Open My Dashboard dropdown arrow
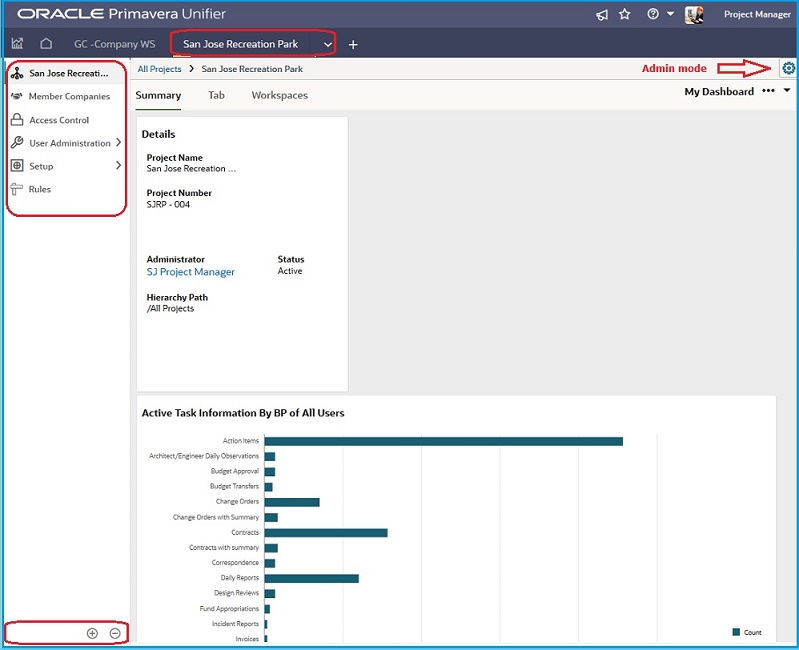This screenshot has width=799, height=650. point(787,90)
